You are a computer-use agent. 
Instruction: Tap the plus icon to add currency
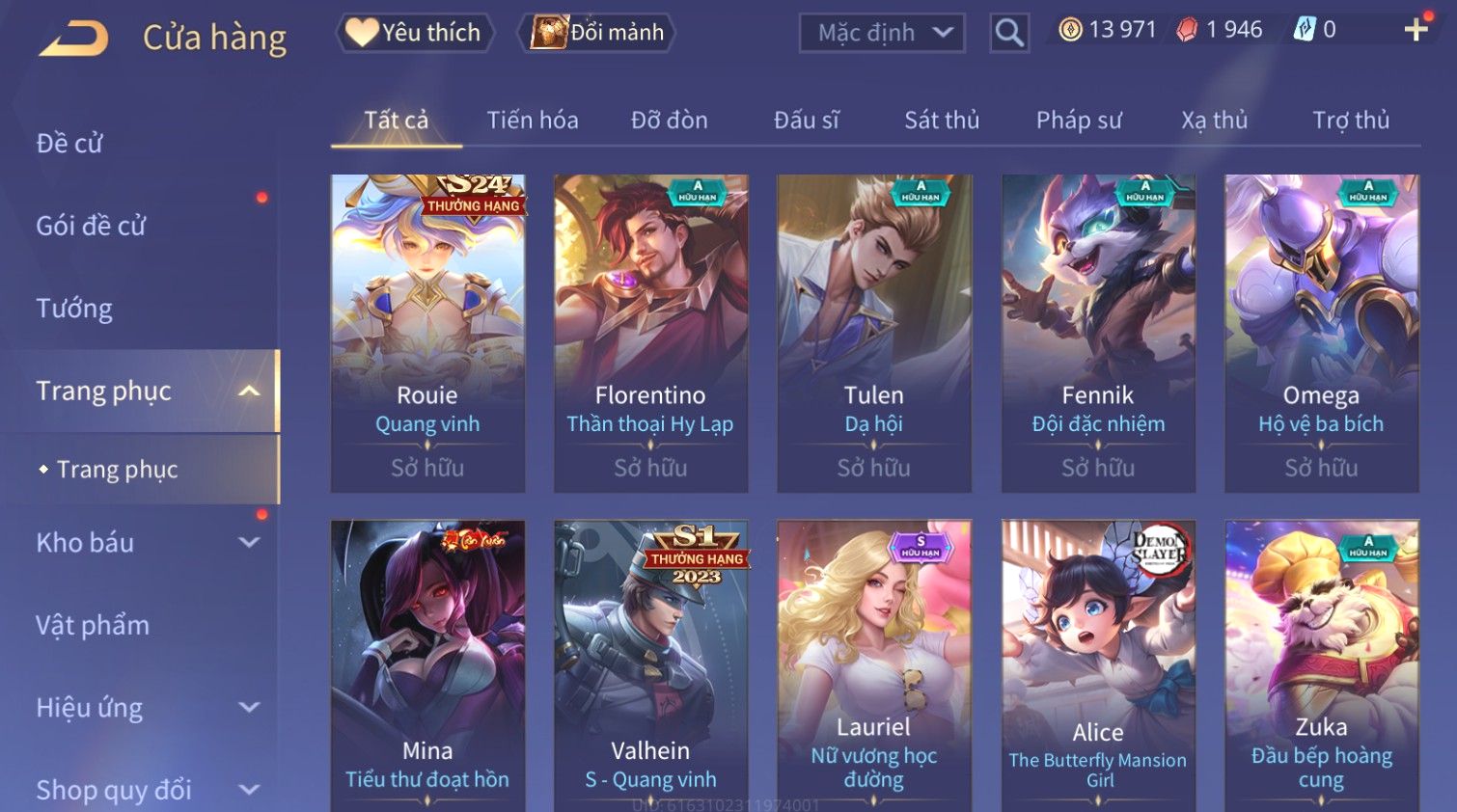(x=1416, y=30)
